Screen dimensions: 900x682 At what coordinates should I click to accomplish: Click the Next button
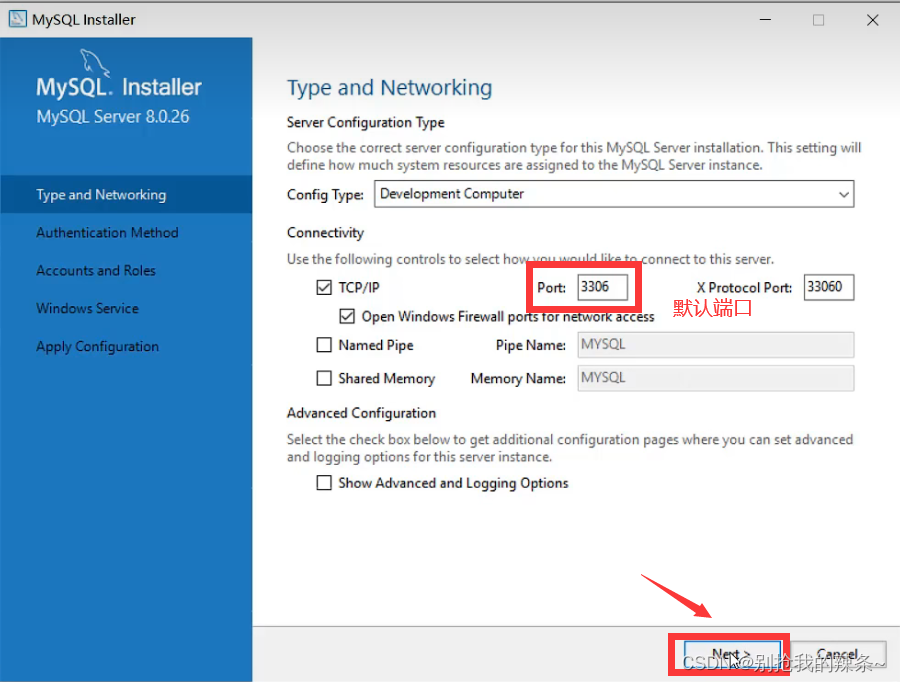point(732,654)
